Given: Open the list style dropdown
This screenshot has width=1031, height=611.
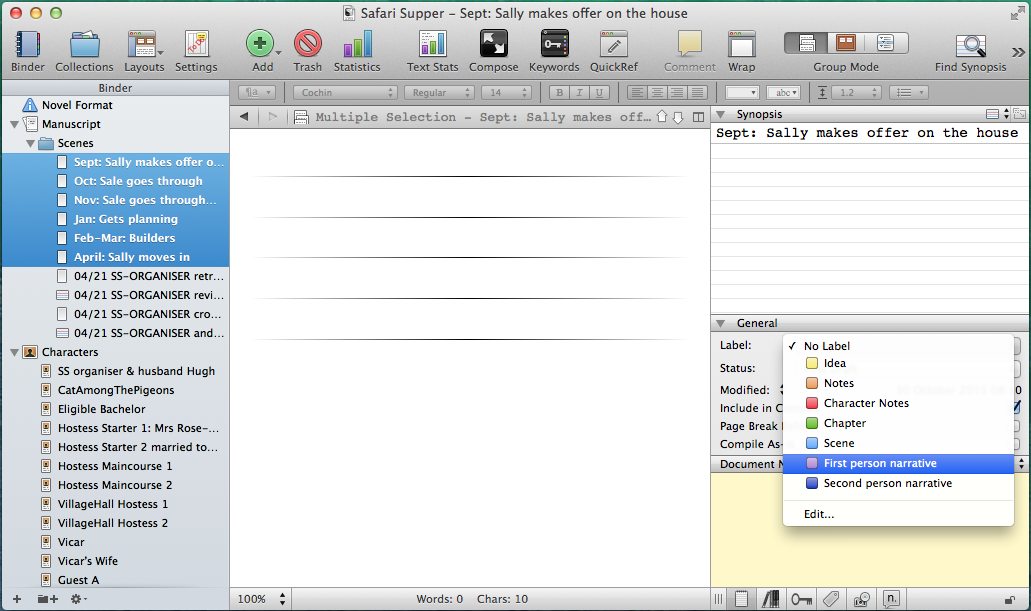Looking at the screenshot, I should click(909, 93).
